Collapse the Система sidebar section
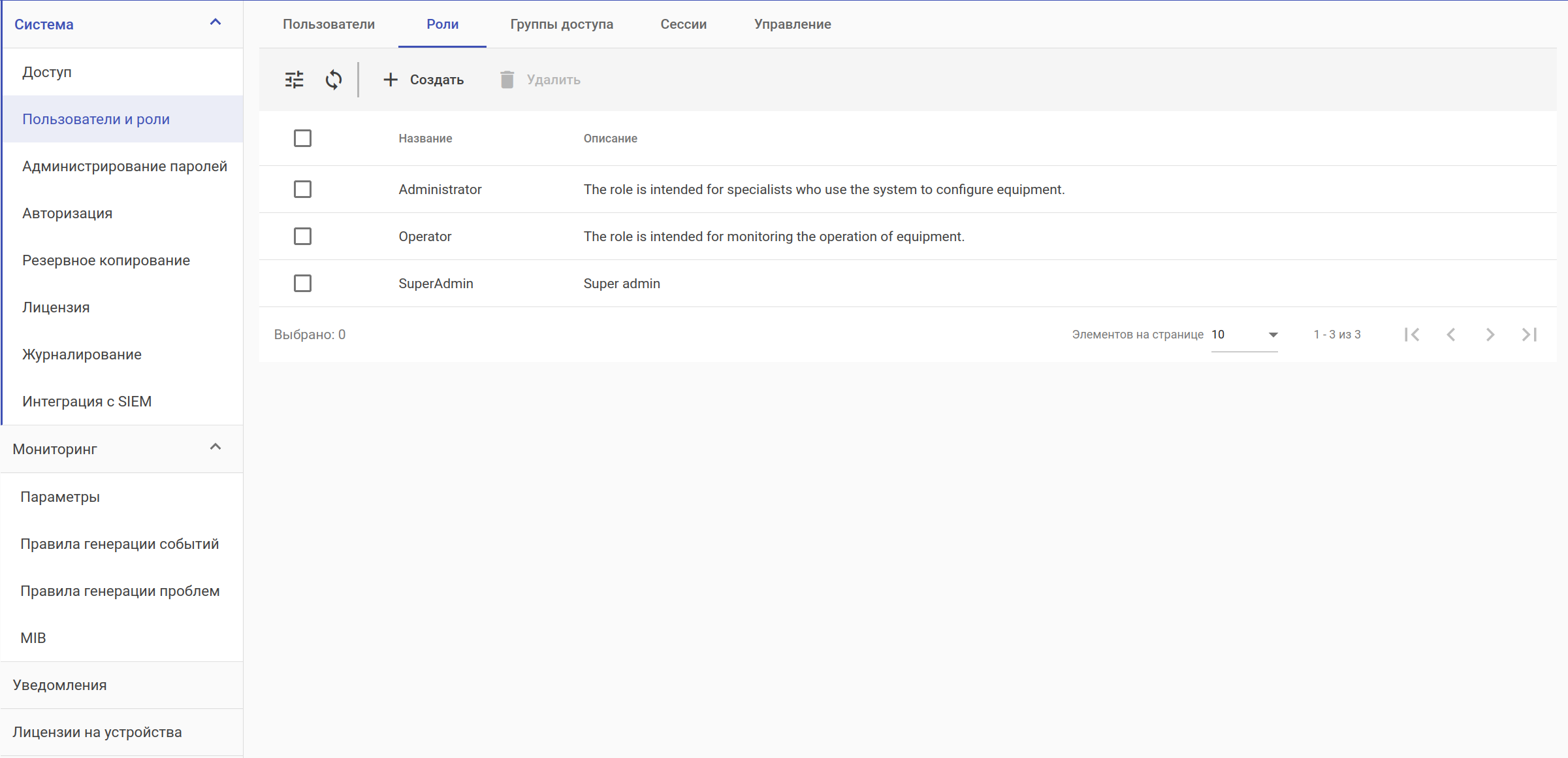Image resolution: width=1568 pixels, height=758 pixels. pyautogui.click(x=216, y=23)
